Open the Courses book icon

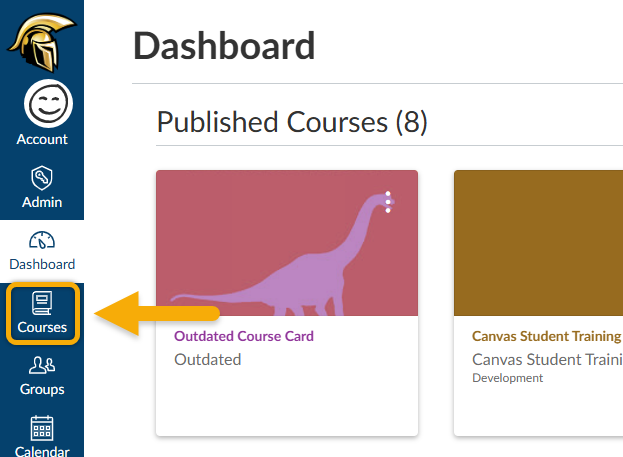[x=42, y=302]
